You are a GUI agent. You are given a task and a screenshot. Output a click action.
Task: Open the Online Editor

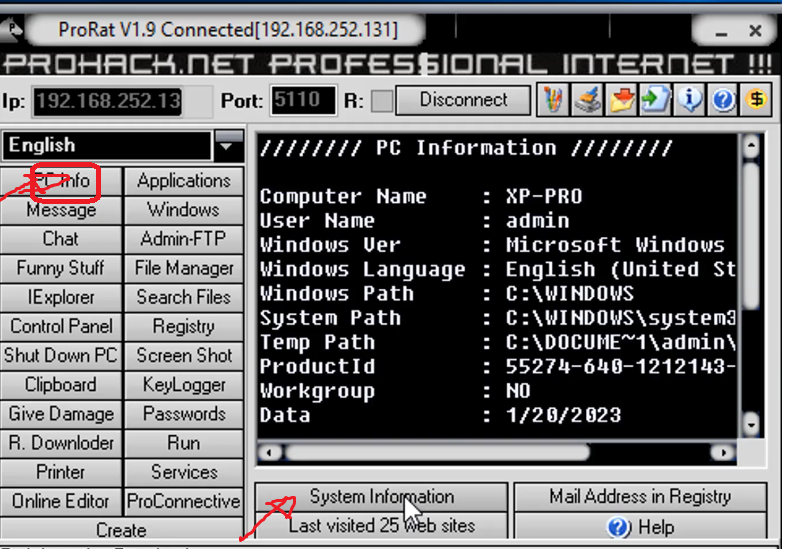[61, 501]
